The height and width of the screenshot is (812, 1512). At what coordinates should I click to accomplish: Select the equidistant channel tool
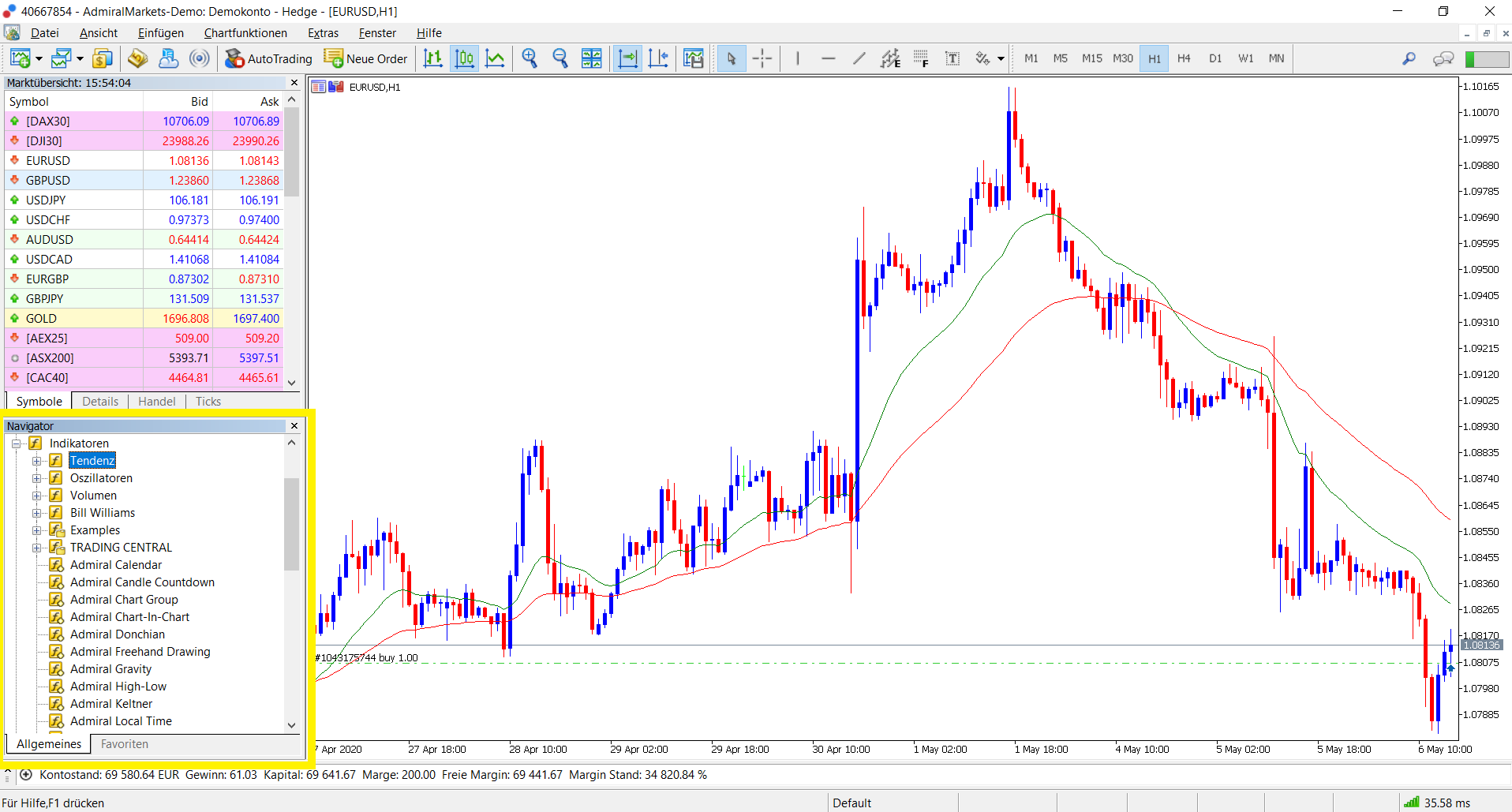click(x=890, y=58)
